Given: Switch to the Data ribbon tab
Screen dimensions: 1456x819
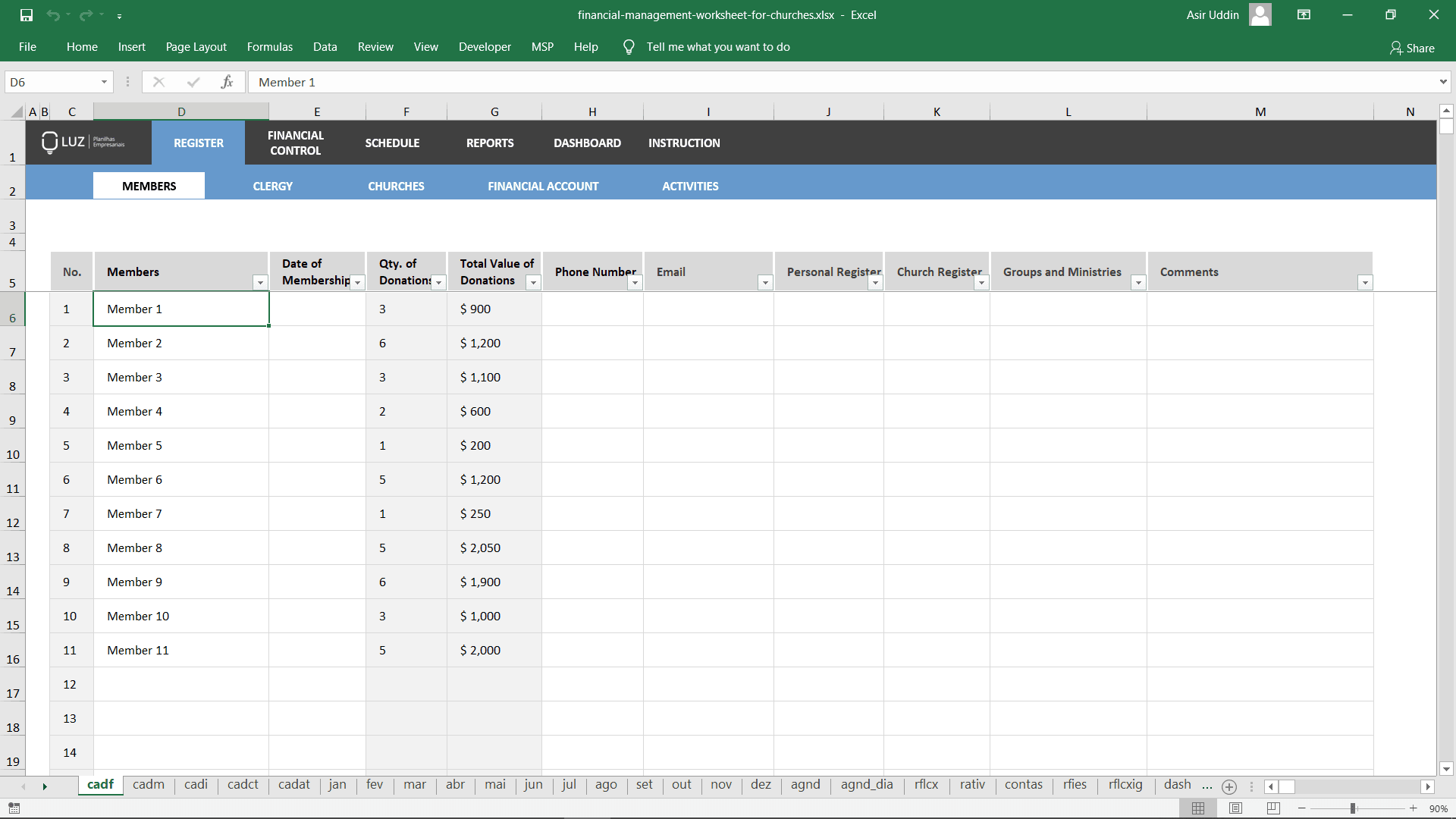Looking at the screenshot, I should coord(325,46).
